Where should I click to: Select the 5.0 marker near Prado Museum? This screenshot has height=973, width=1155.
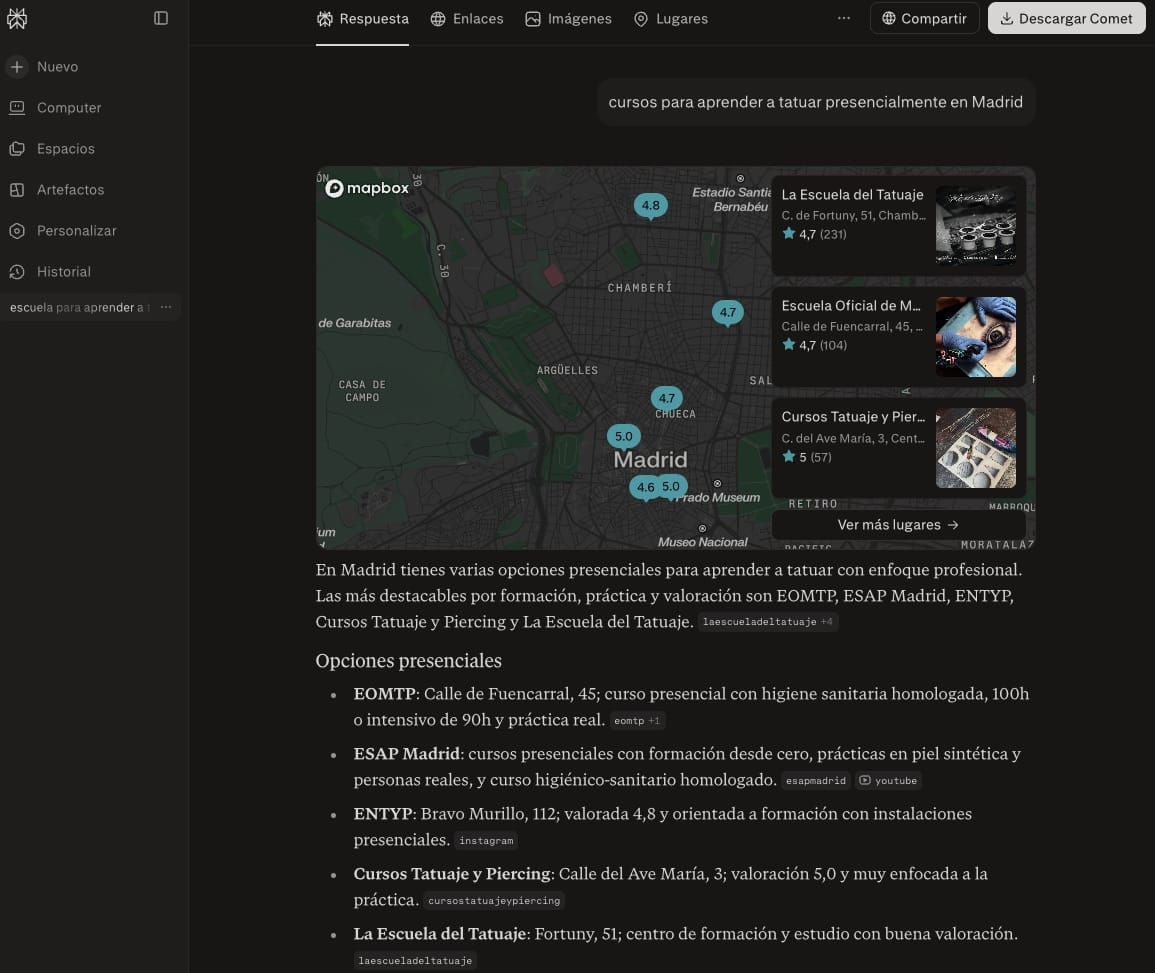(x=671, y=487)
